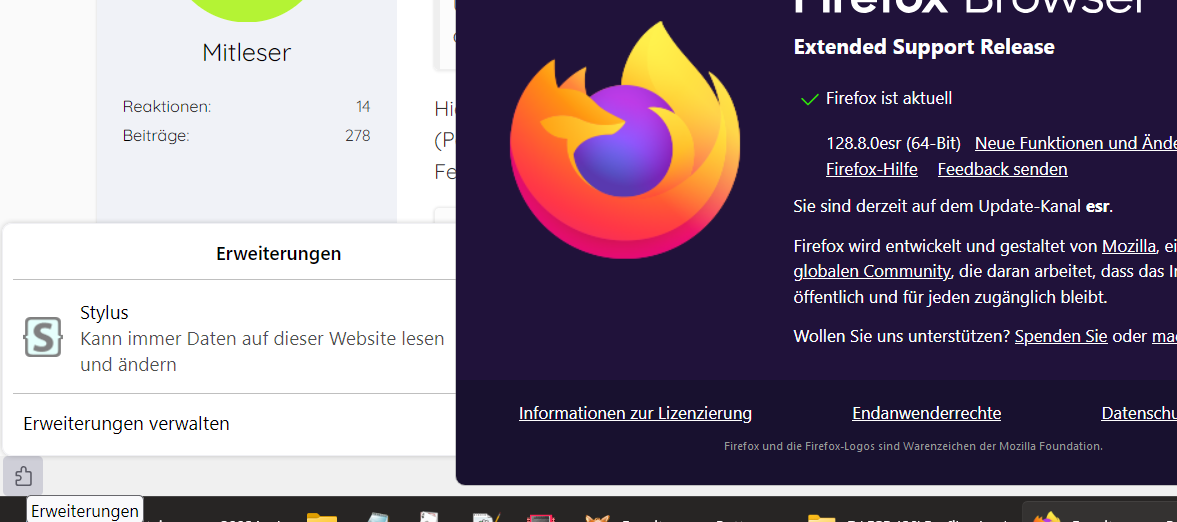Click the Update-Kanal esr sentence
Screen dimensions: 1177x522
[x=953, y=206]
